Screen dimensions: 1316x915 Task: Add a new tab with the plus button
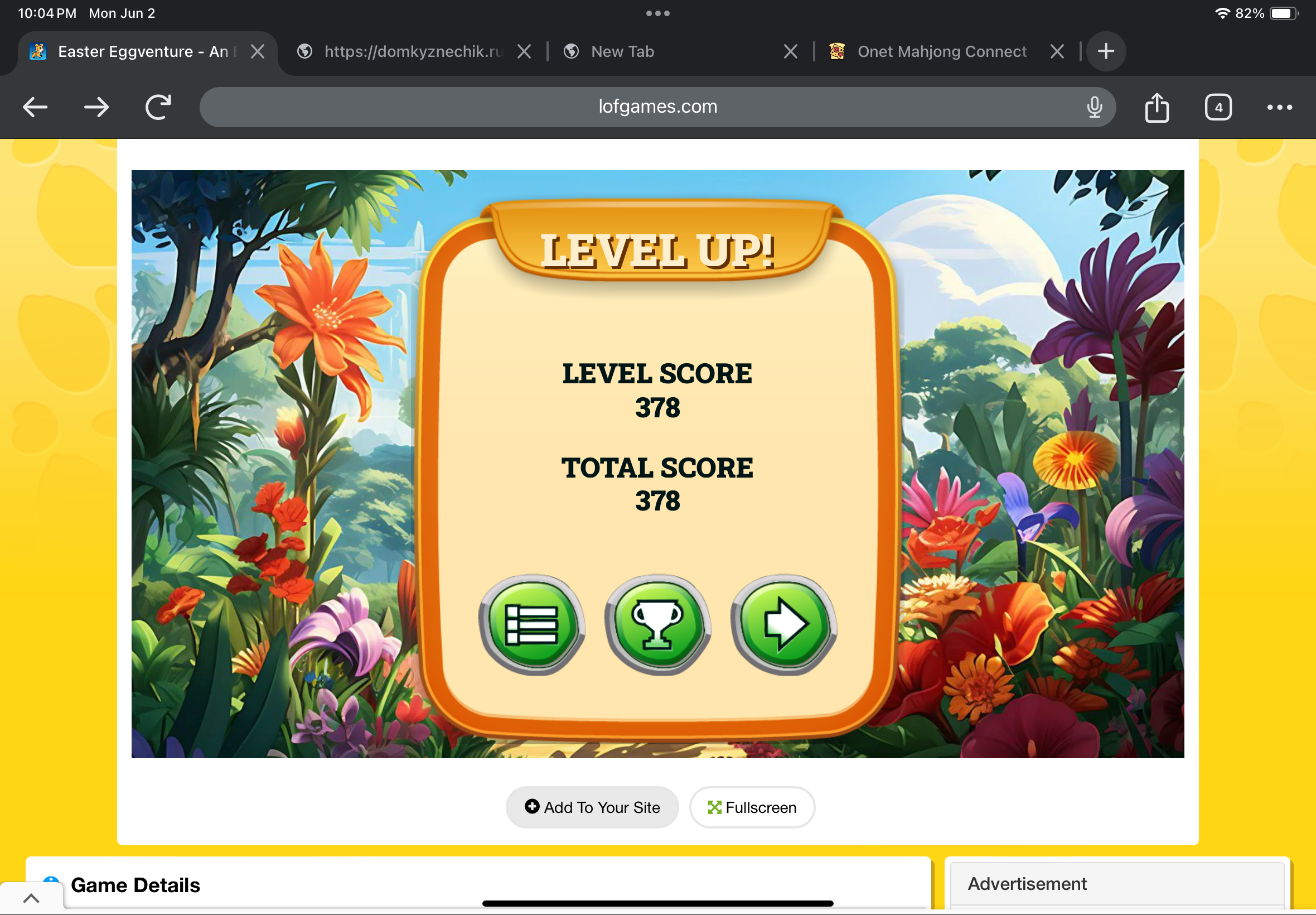click(1106, 51)
